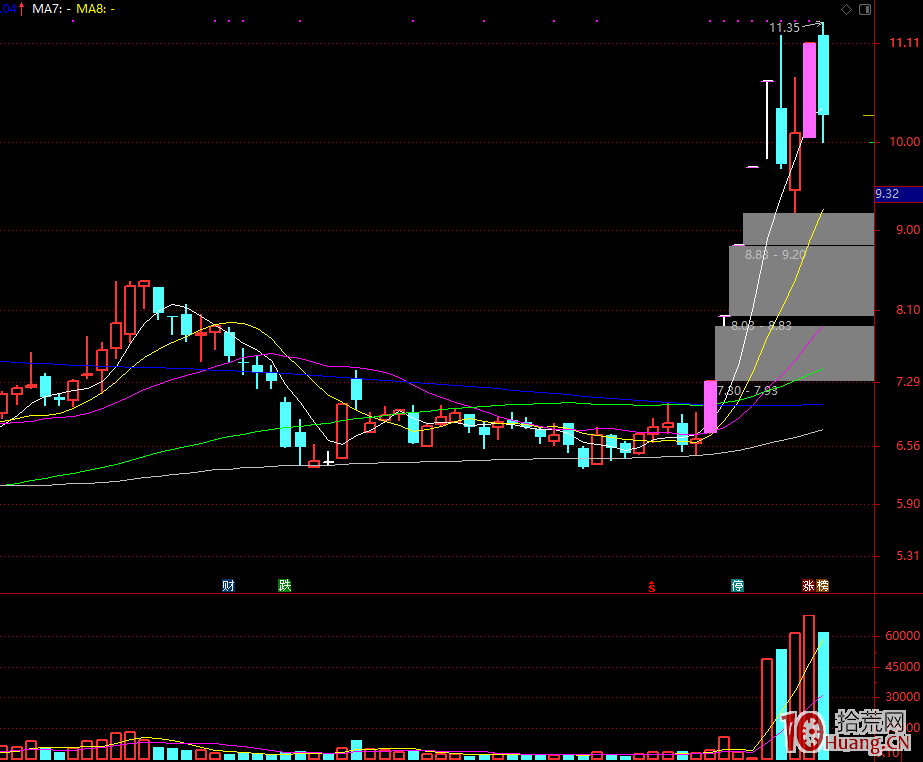This screenshot has width=923, height=762.
Task: Open the green 跌 event marker
Action: pos(285,585)
